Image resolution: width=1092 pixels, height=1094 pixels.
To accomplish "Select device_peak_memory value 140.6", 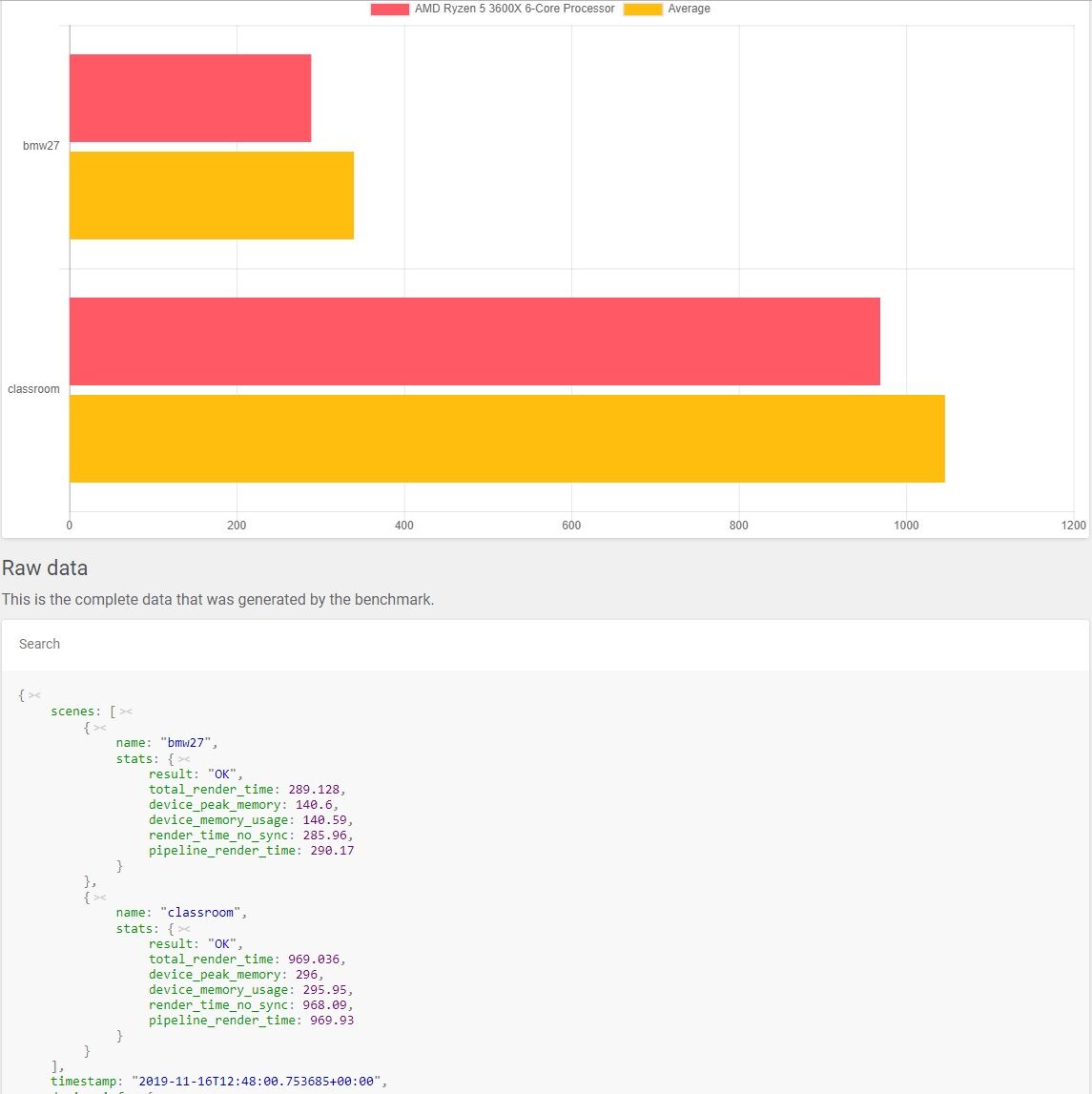I will tap(314, 804).
